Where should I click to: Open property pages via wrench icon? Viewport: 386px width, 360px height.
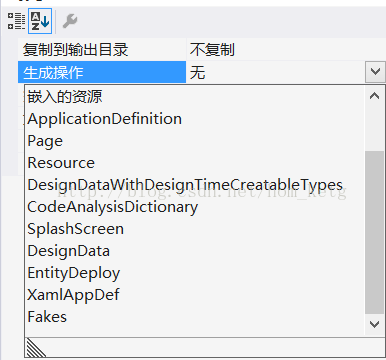click(70, 21)
